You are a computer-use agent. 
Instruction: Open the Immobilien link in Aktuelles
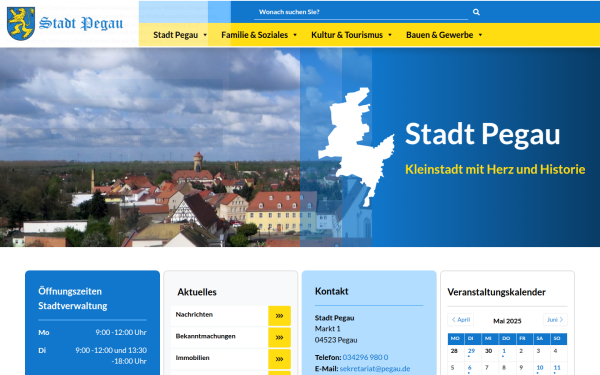pyautogui.click(x=192, y=358)
